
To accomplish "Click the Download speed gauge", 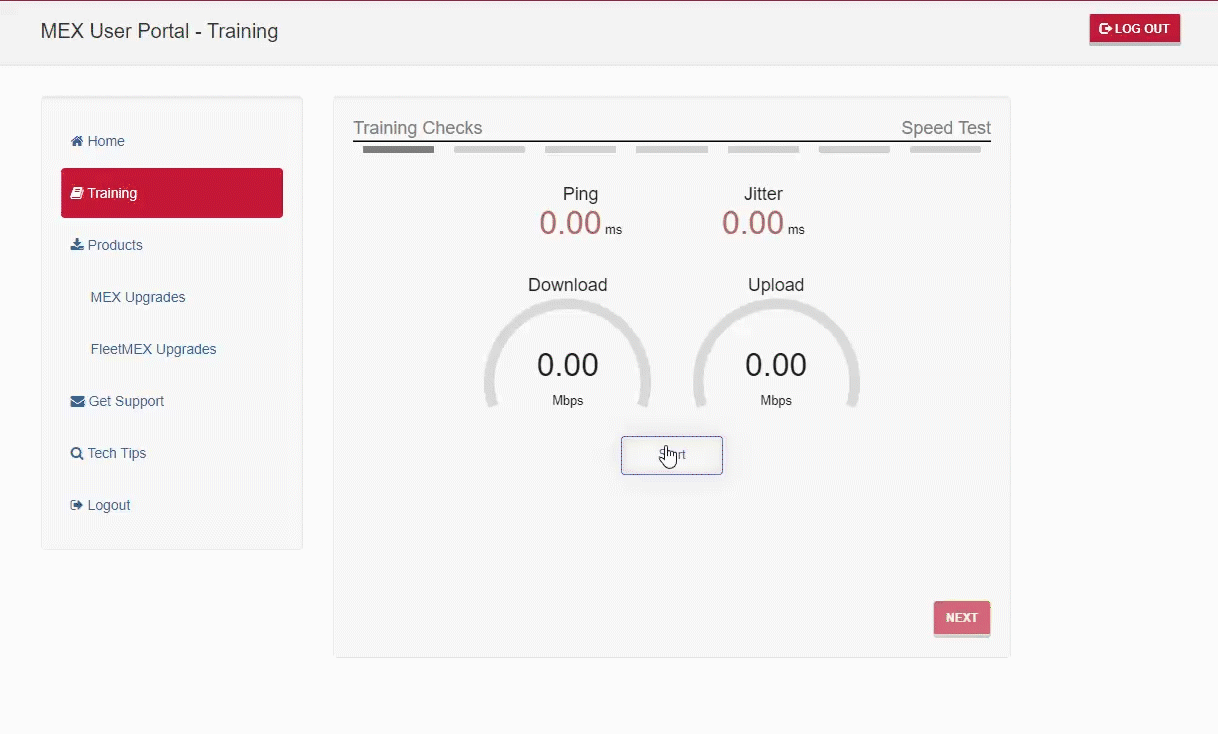I will [x=568, y=355].
